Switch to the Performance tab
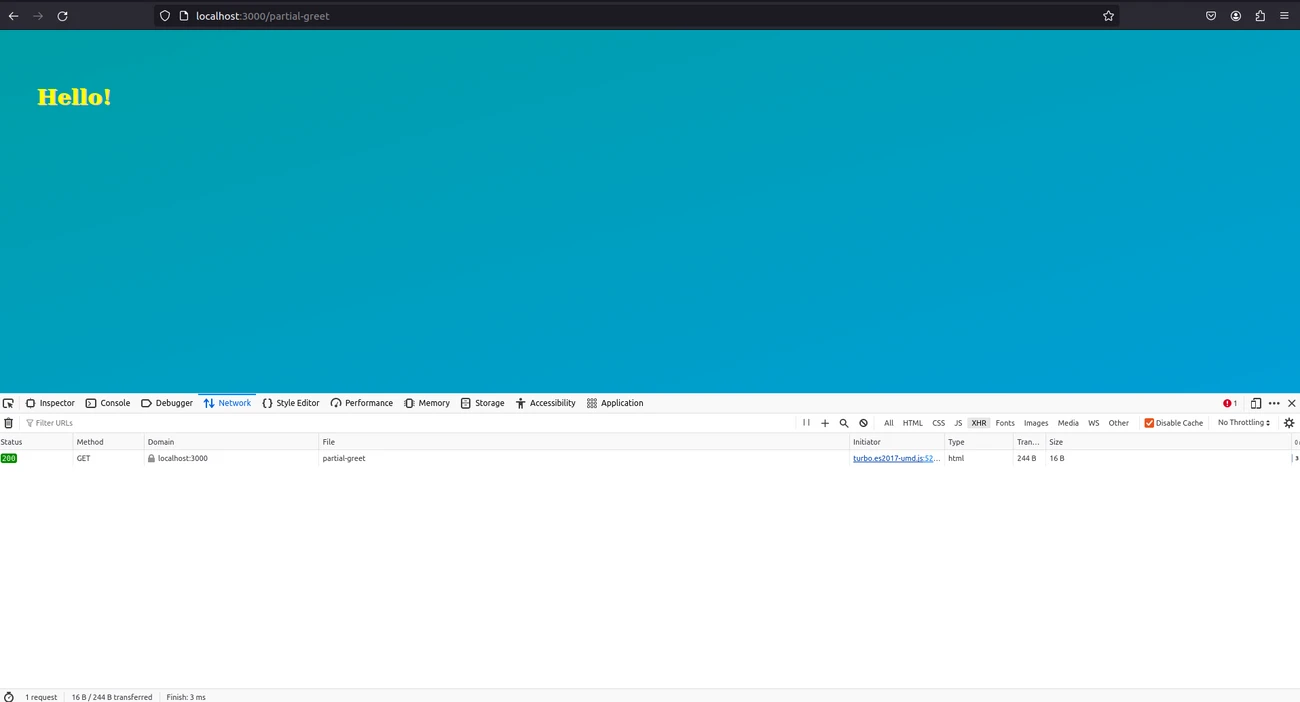 [362, 403]
